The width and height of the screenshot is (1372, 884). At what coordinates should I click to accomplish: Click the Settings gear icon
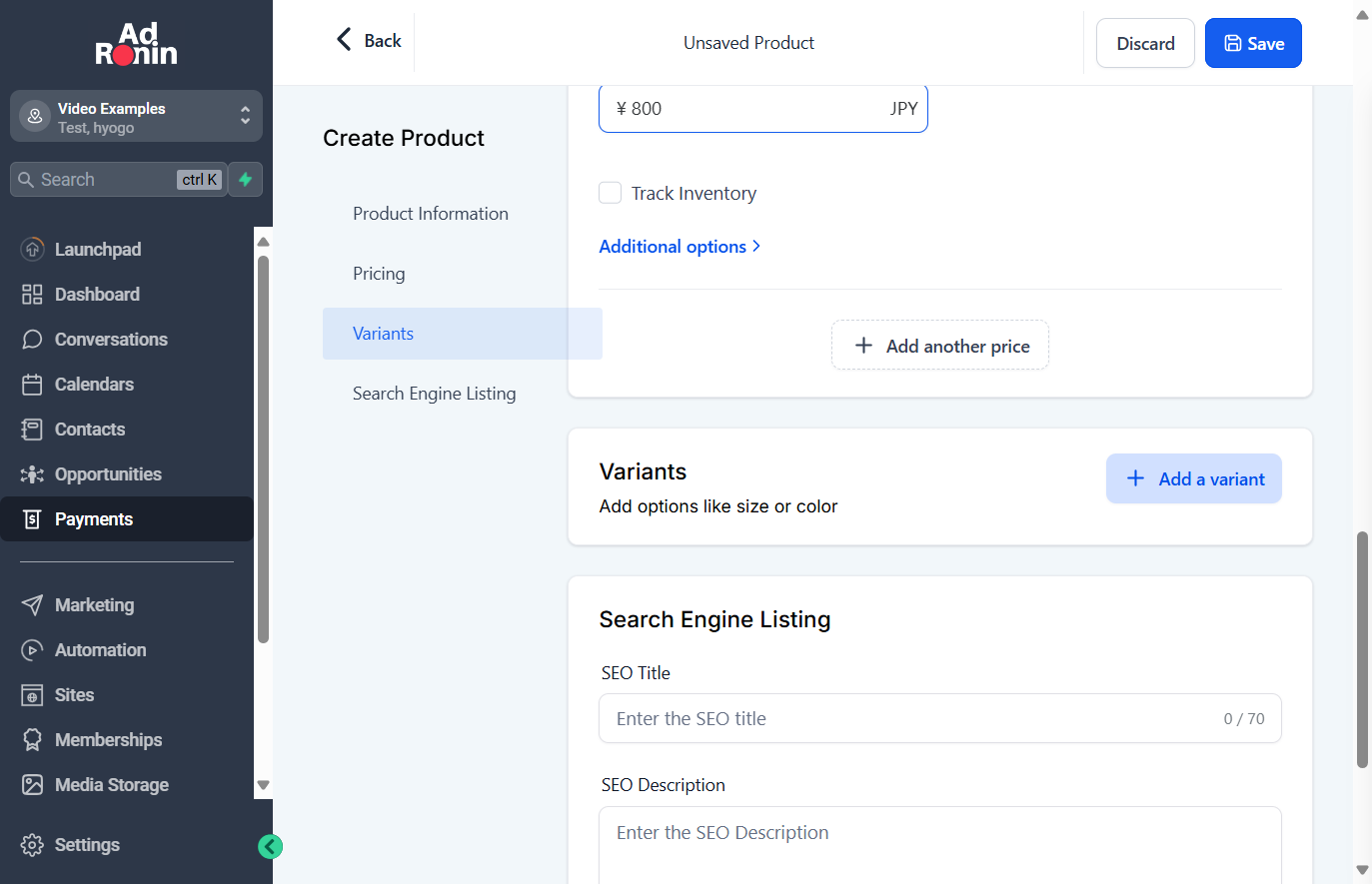[x=32, y=844]
